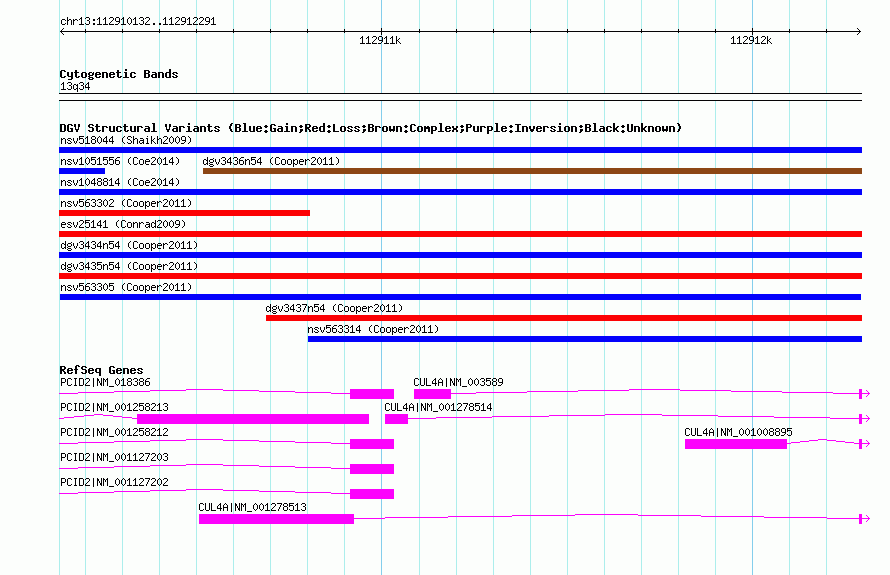Image resolution: width=890 pixels, height=575 pixels.
Task: Open CUL4A|NM_001278513 transcript label
Action: coord(253,507)
